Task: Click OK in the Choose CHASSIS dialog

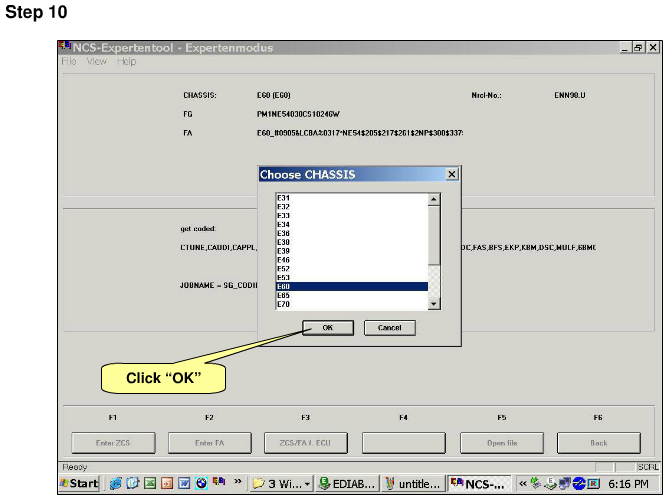Action: pyautogui.click(x=328, y=327)
